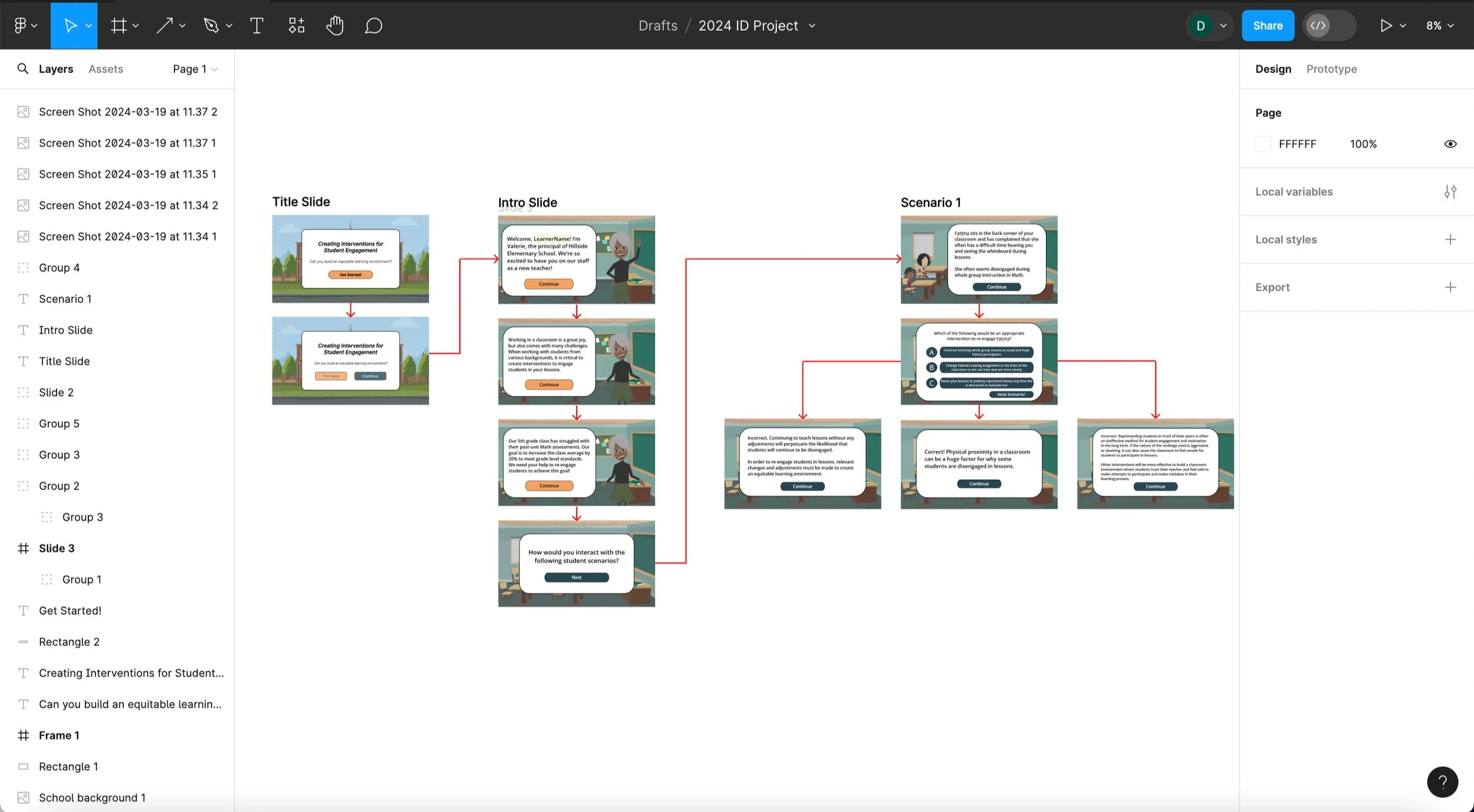
Task: Switch to the Prototype tab
Action: 1331,69
